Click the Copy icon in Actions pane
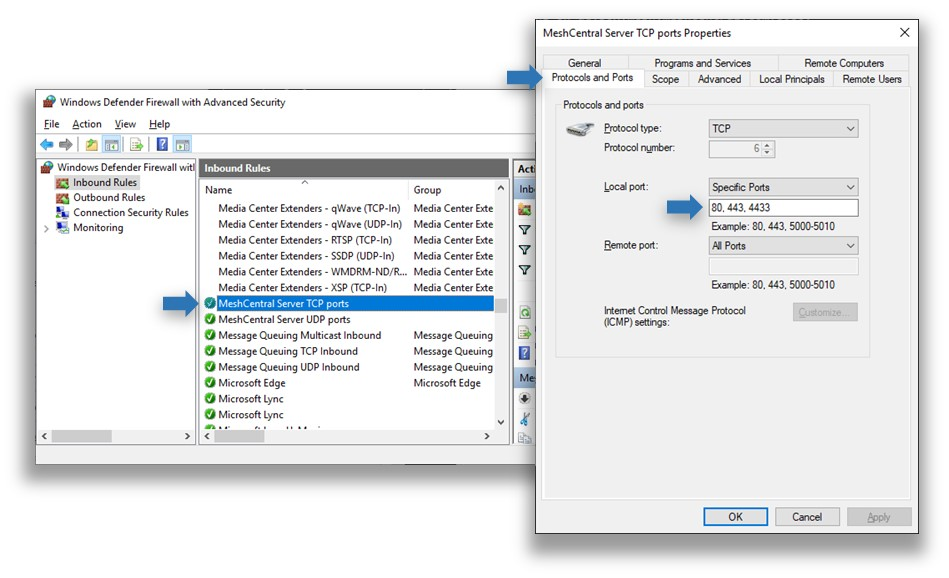 [525, 438]
